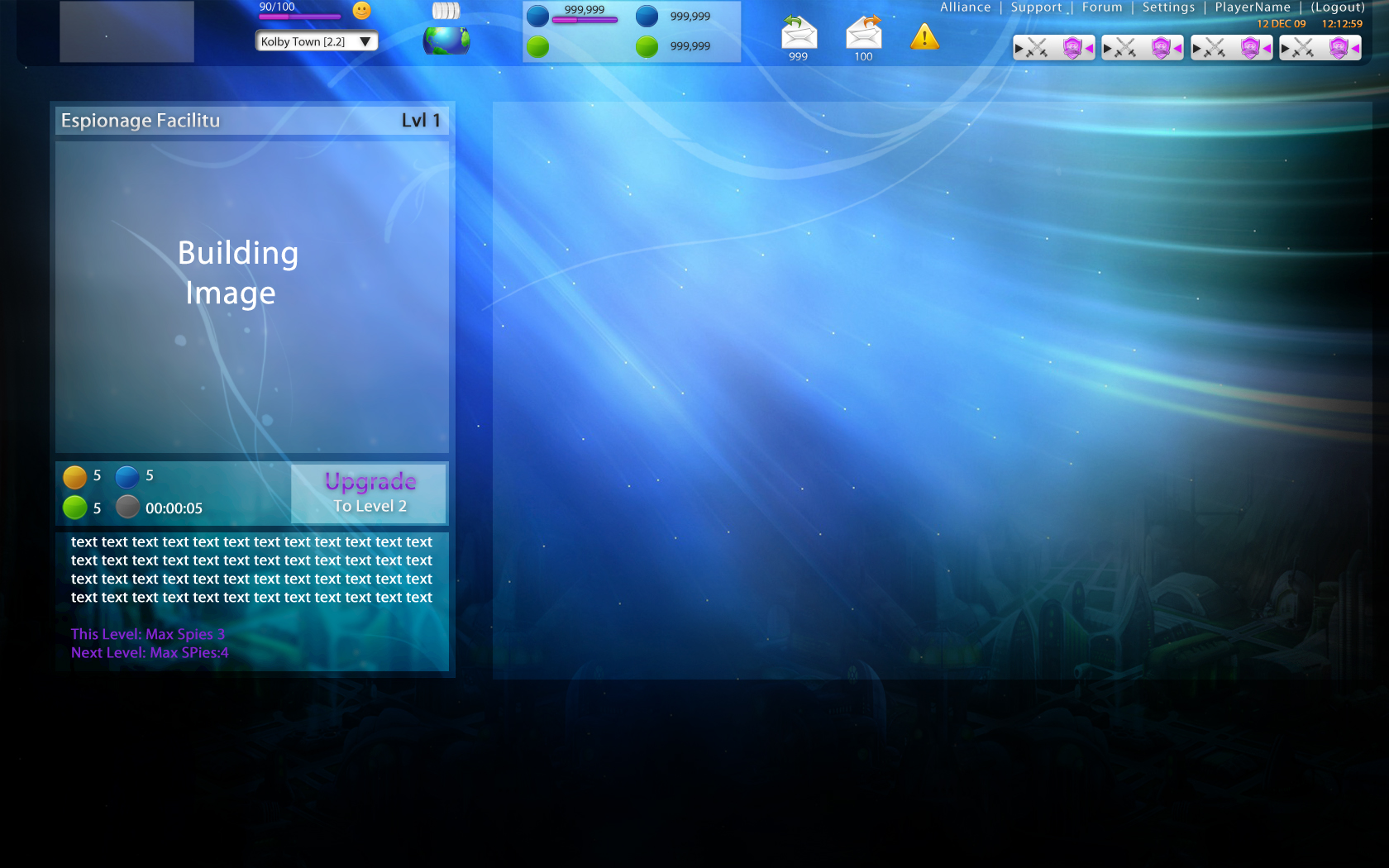Click gray clock icon beside 00:00:05
The image size is (1389, 868).
pos(127,507)
